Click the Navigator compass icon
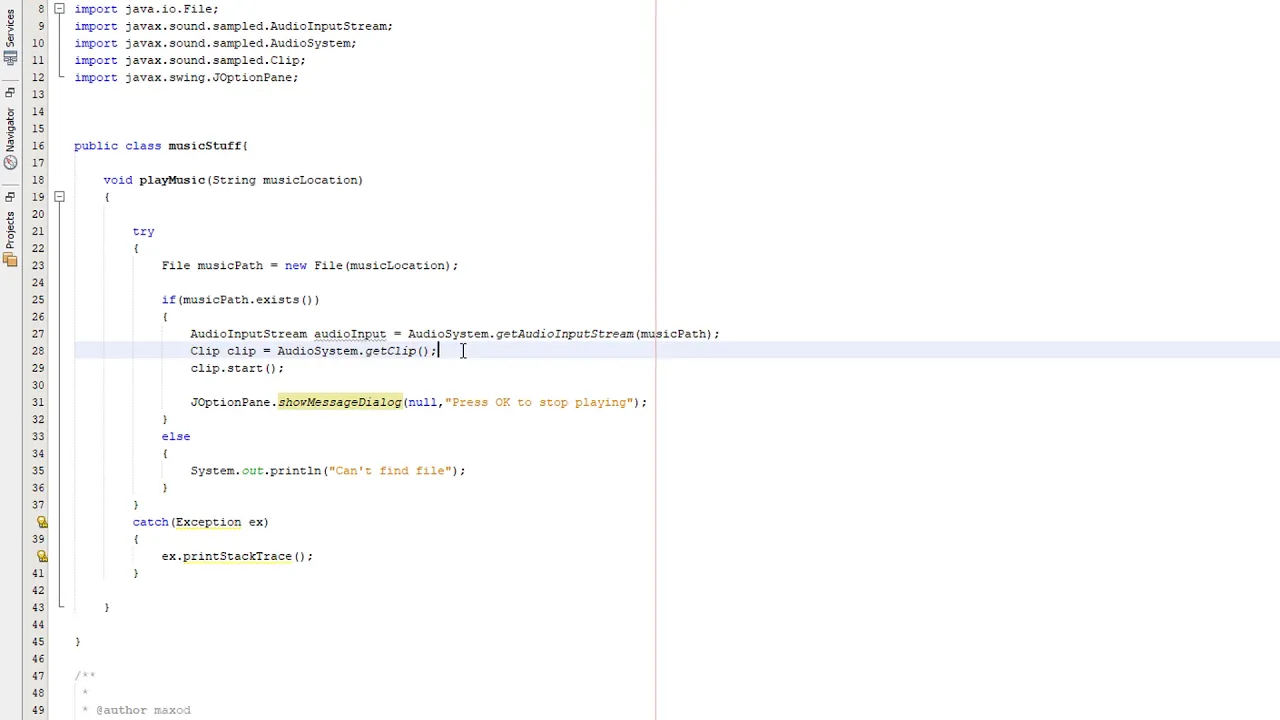The width and height of the screenshot is (1280, 720). [9, 163]
